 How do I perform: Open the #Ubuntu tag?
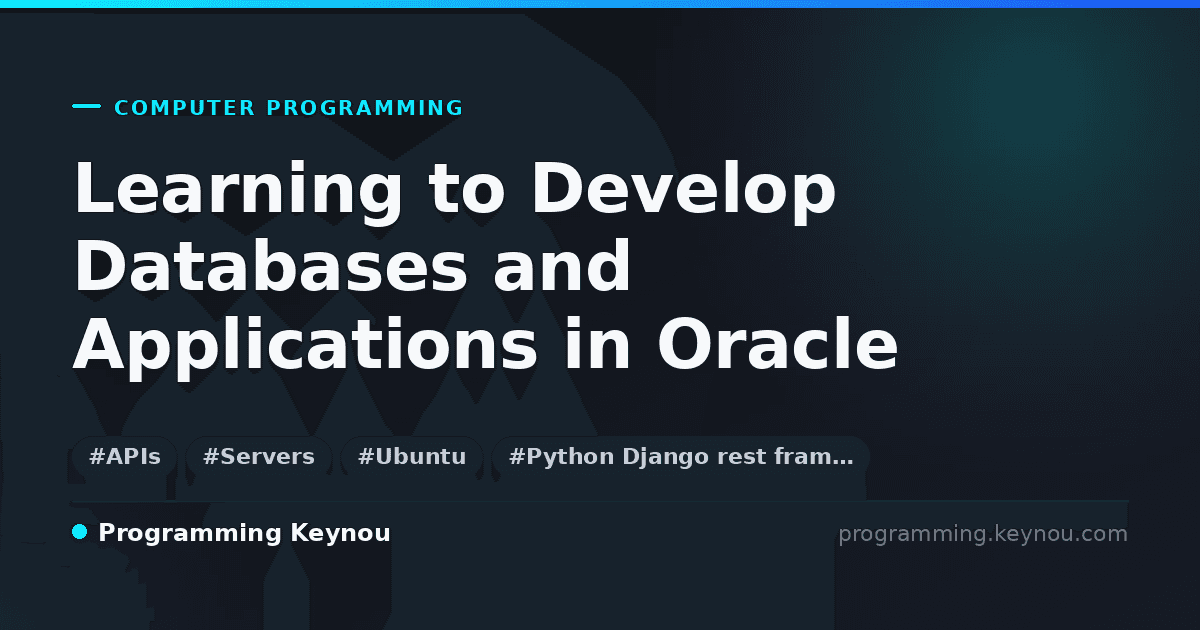tap(412, 457)
